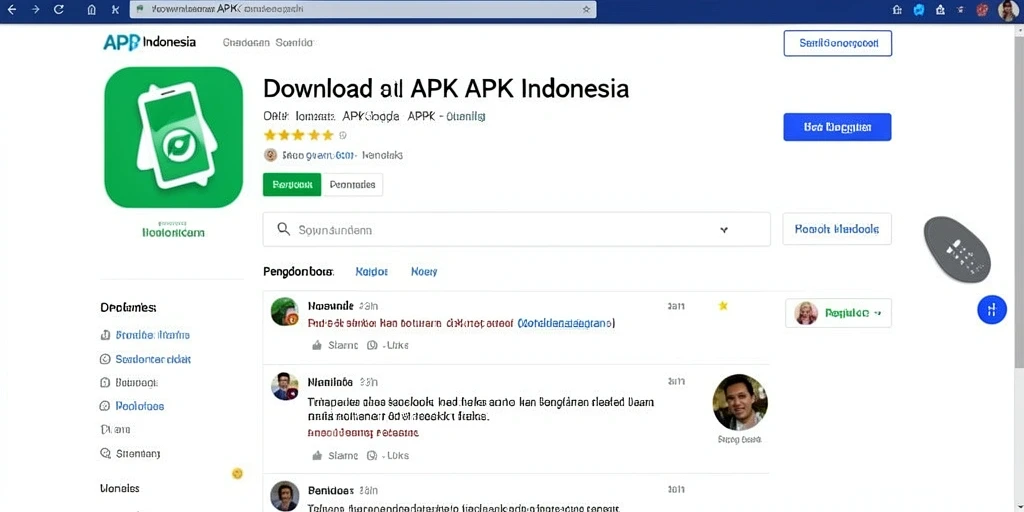This screenshot has width=1024, height=512.
Task: Click the icon beside Bouioogo in the sidebar
Action: coord(105,383)
